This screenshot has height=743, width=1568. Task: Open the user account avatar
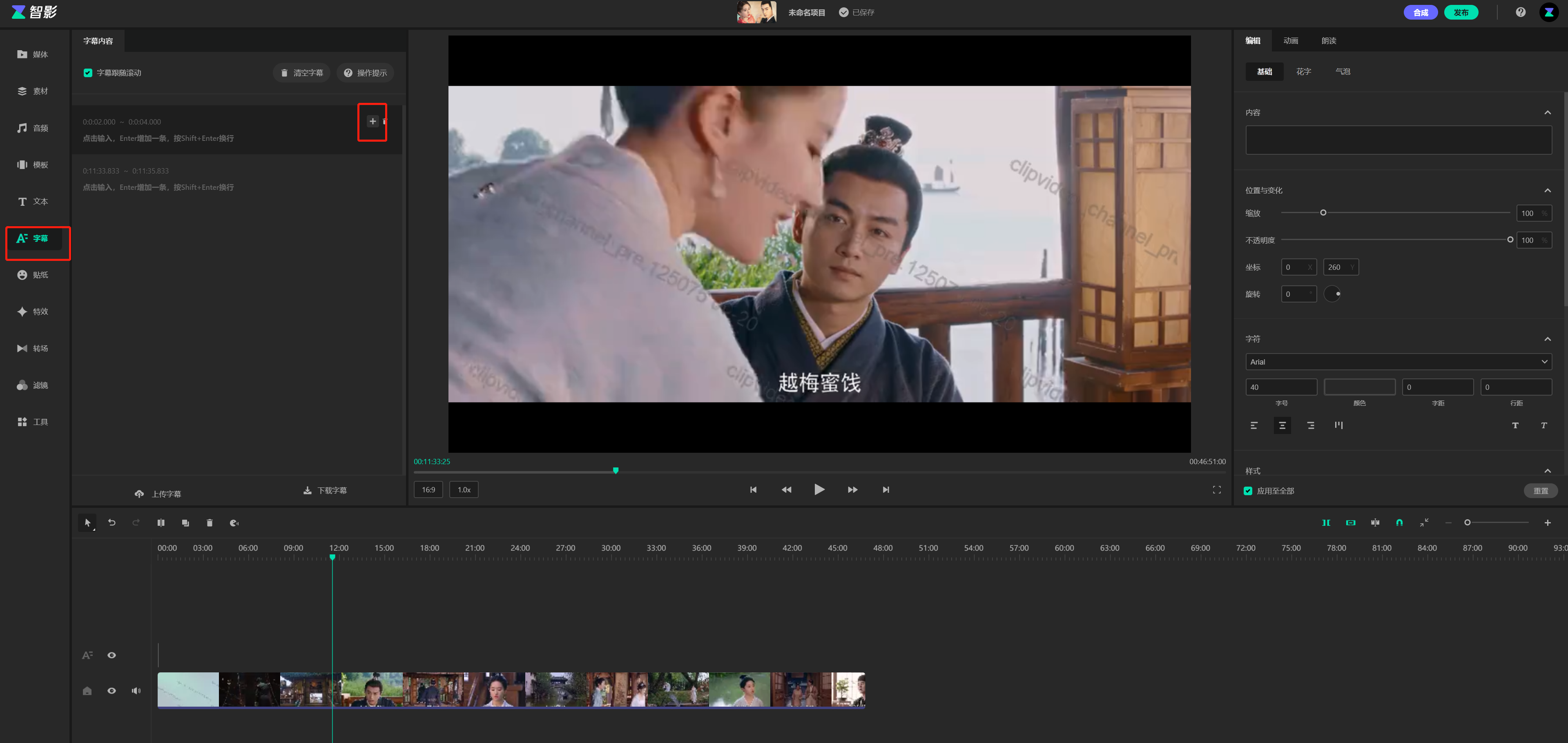pos(1548,12)
